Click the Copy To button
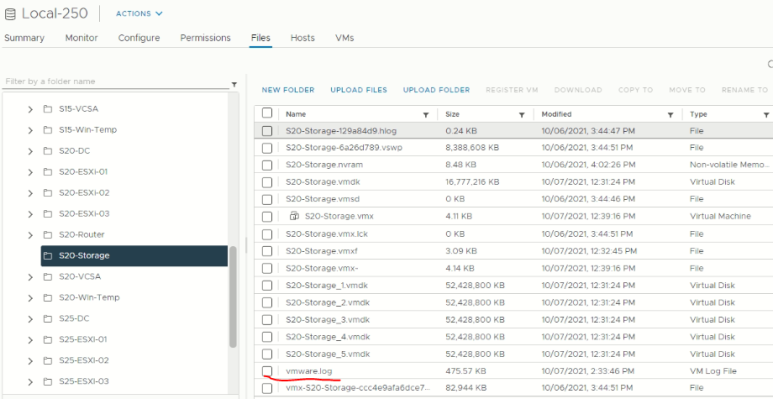773x399 pixels. (x=635, y=90)
